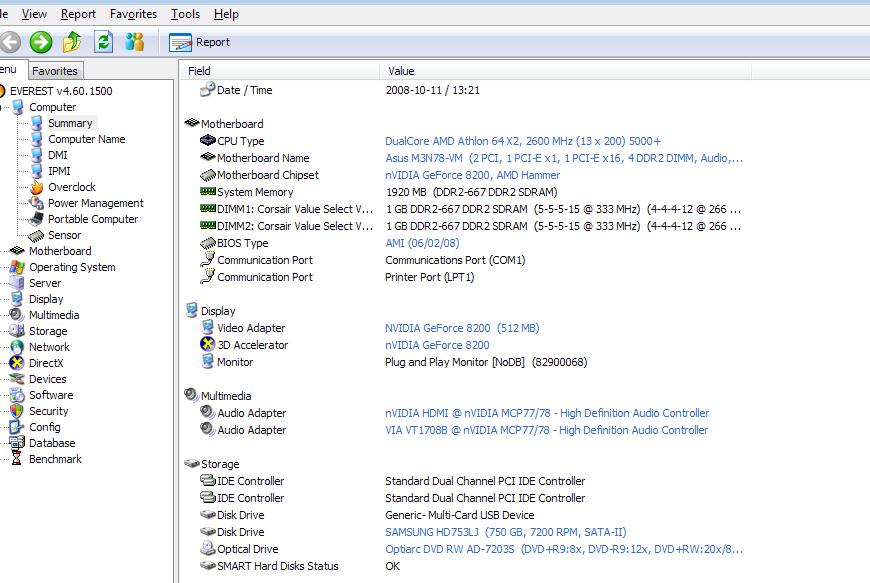Select Computer Name in the tree
This screenshot has height=583, width=870.
pos(87,139)
